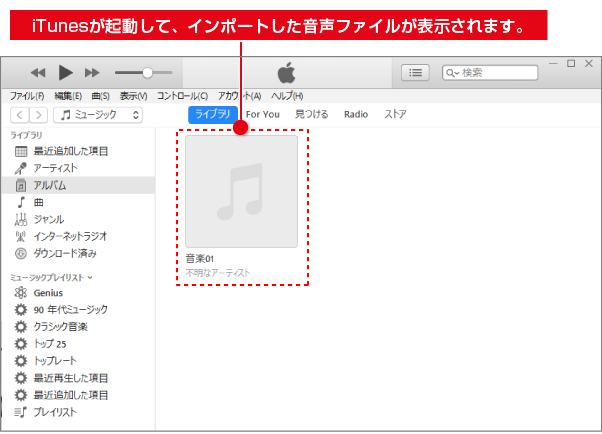This screenshot has height=434, width=602.
Task: Maximize the iTunes window
Action: pos(571,63)
